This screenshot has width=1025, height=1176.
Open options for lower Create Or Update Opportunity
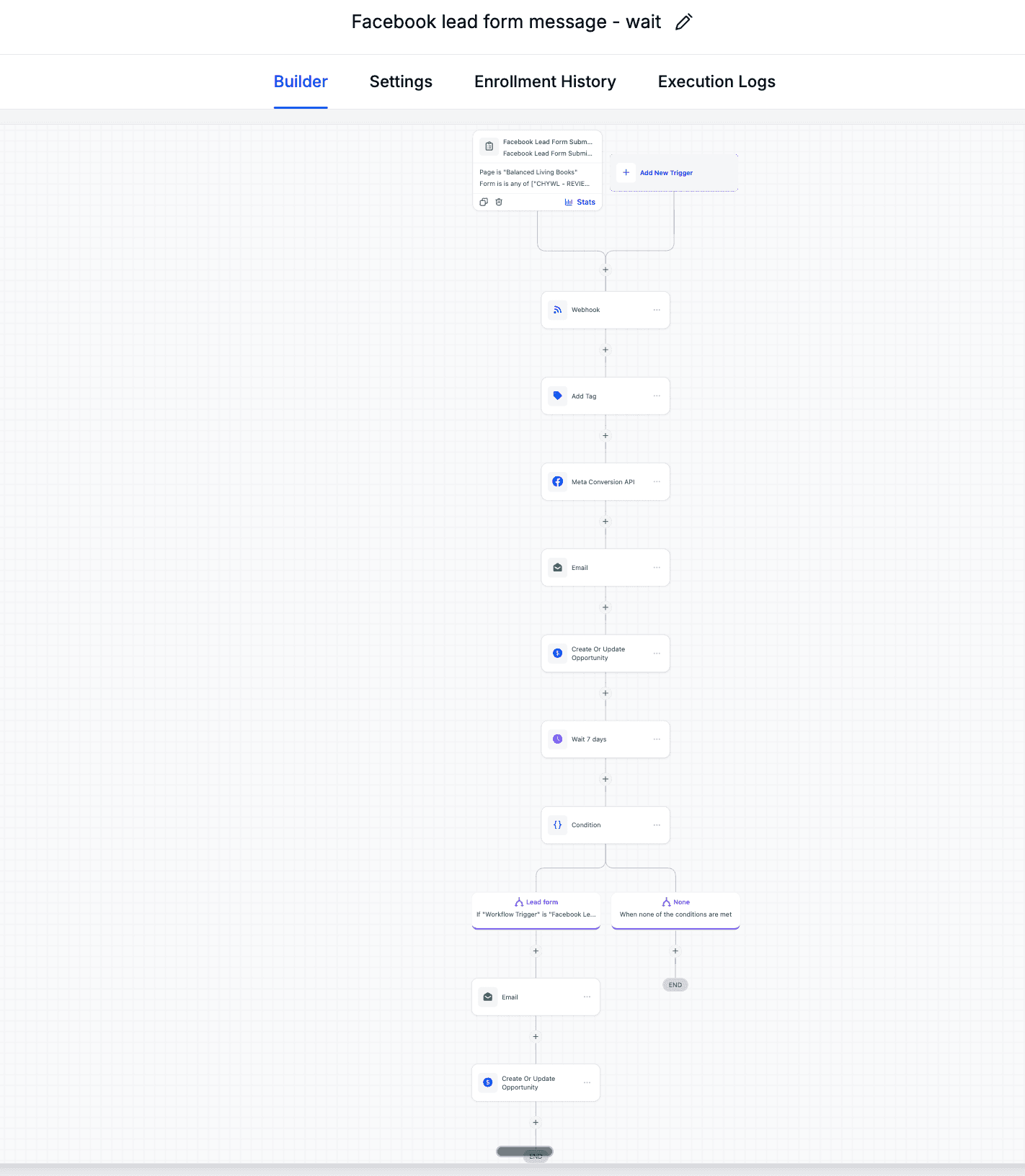pos(587,1082)
